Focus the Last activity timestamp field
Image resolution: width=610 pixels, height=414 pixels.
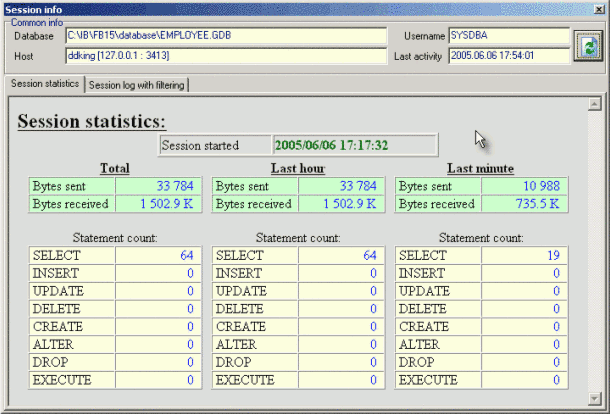[x=506, y=55]
